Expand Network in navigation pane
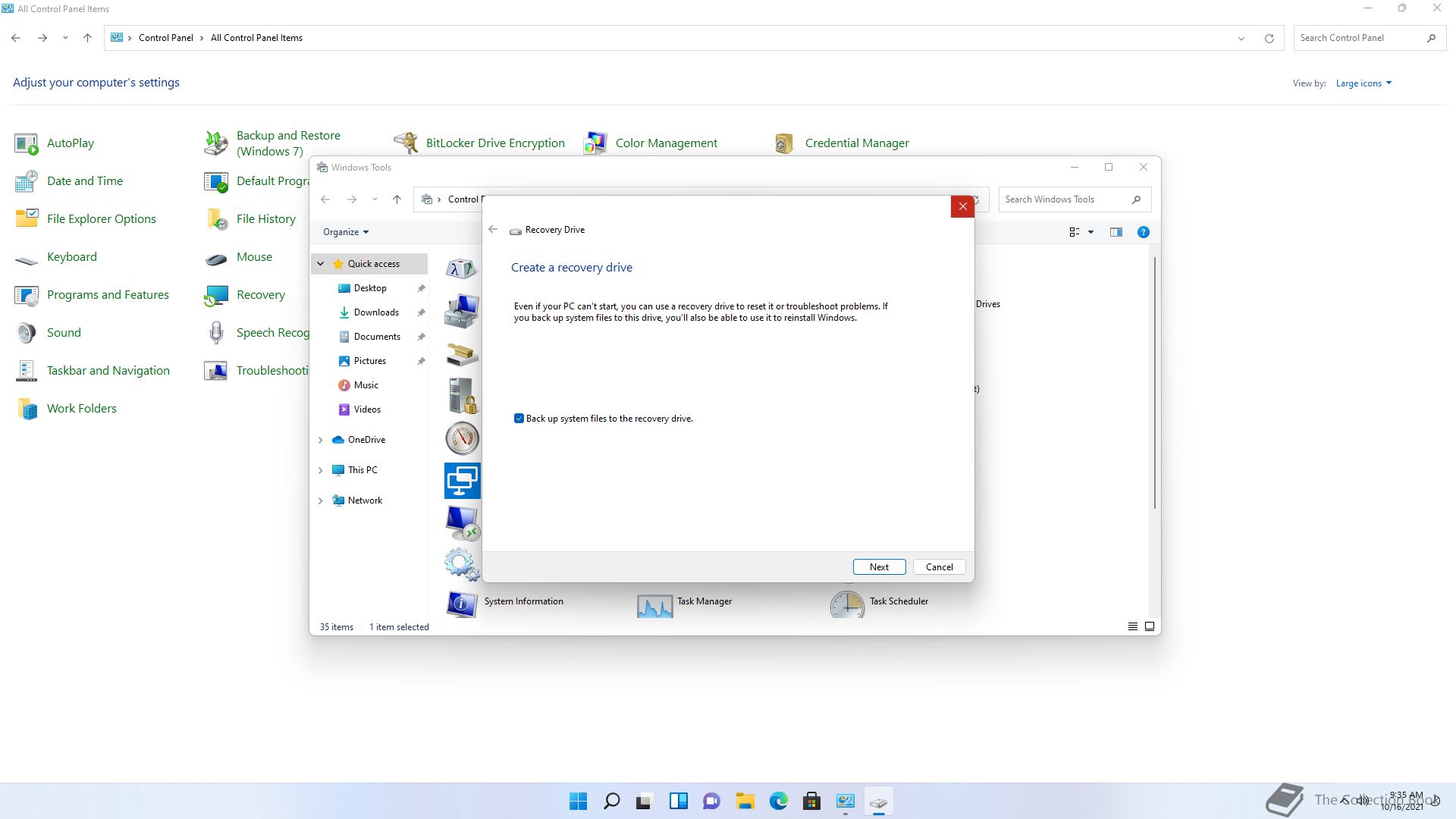Image resolution: width=1456 pixels, height=819 pixels. coord(321,500)
